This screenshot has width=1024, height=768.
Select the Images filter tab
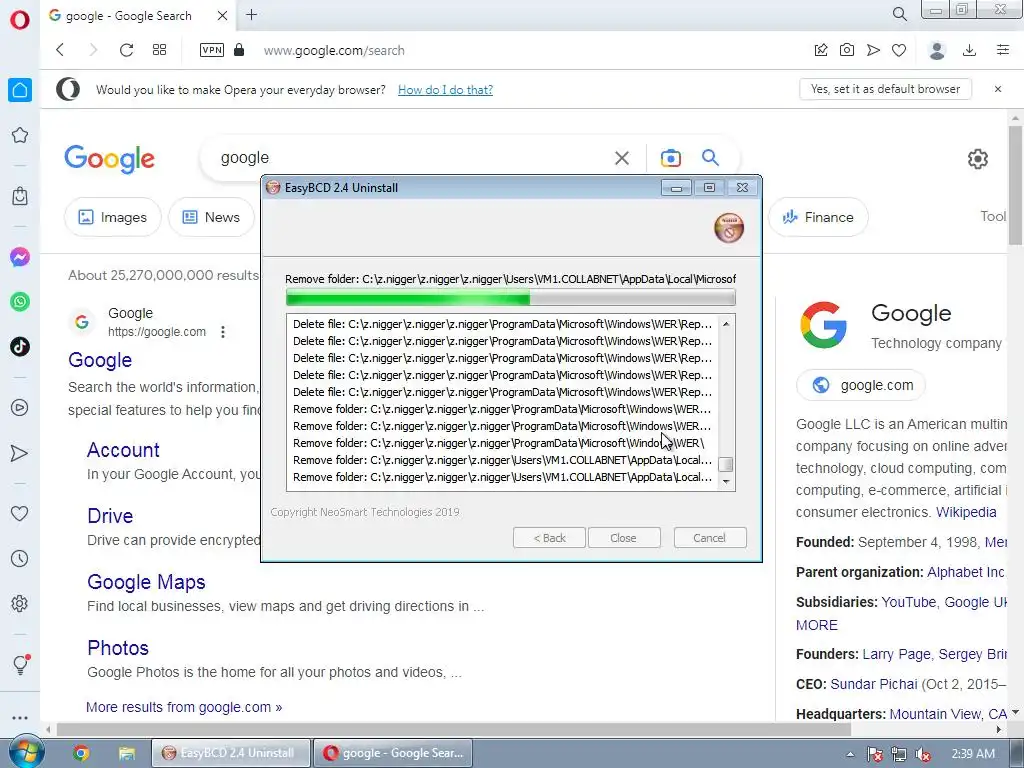[x=113, y=217]
